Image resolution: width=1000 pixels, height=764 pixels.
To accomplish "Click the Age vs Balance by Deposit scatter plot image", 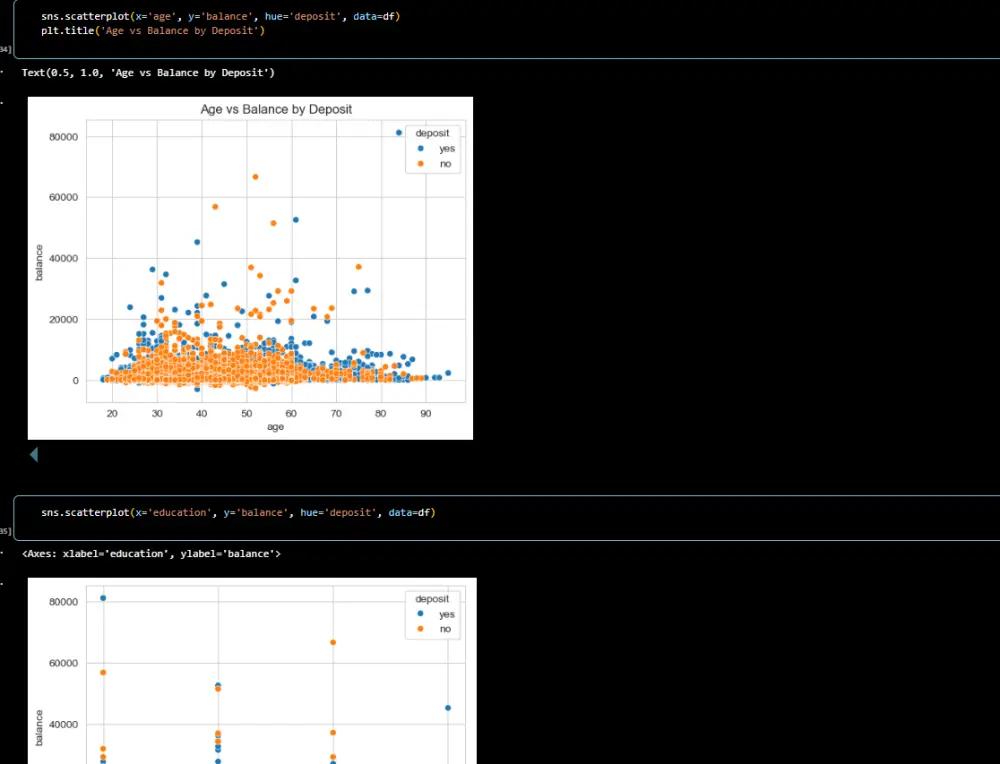I will tap(250, 268).
